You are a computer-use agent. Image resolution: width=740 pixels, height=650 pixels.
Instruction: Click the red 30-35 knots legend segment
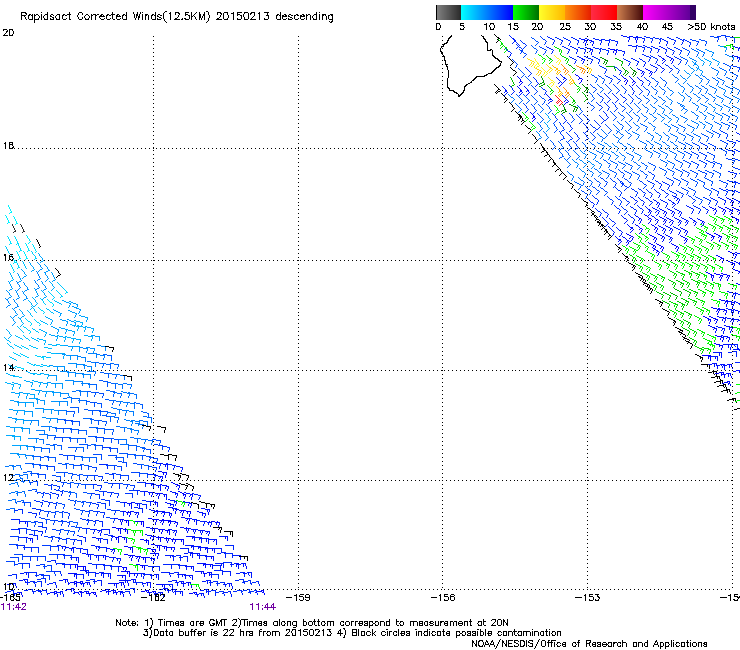coord(604,12)
